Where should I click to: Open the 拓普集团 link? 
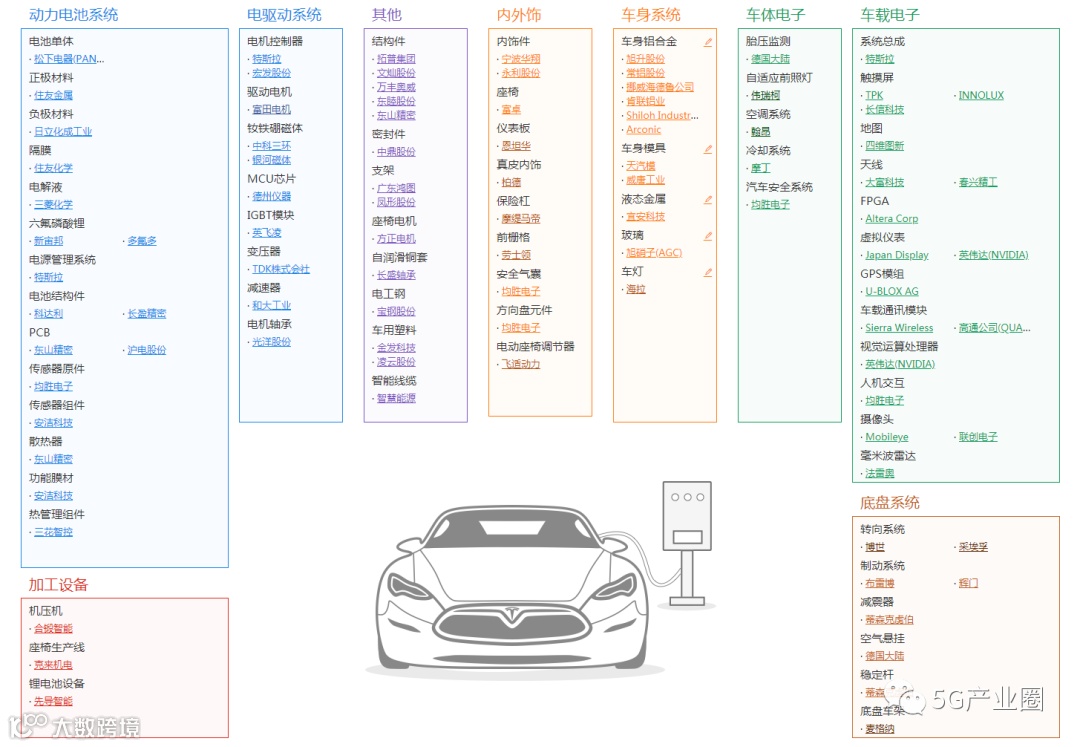tap(396, 59)
